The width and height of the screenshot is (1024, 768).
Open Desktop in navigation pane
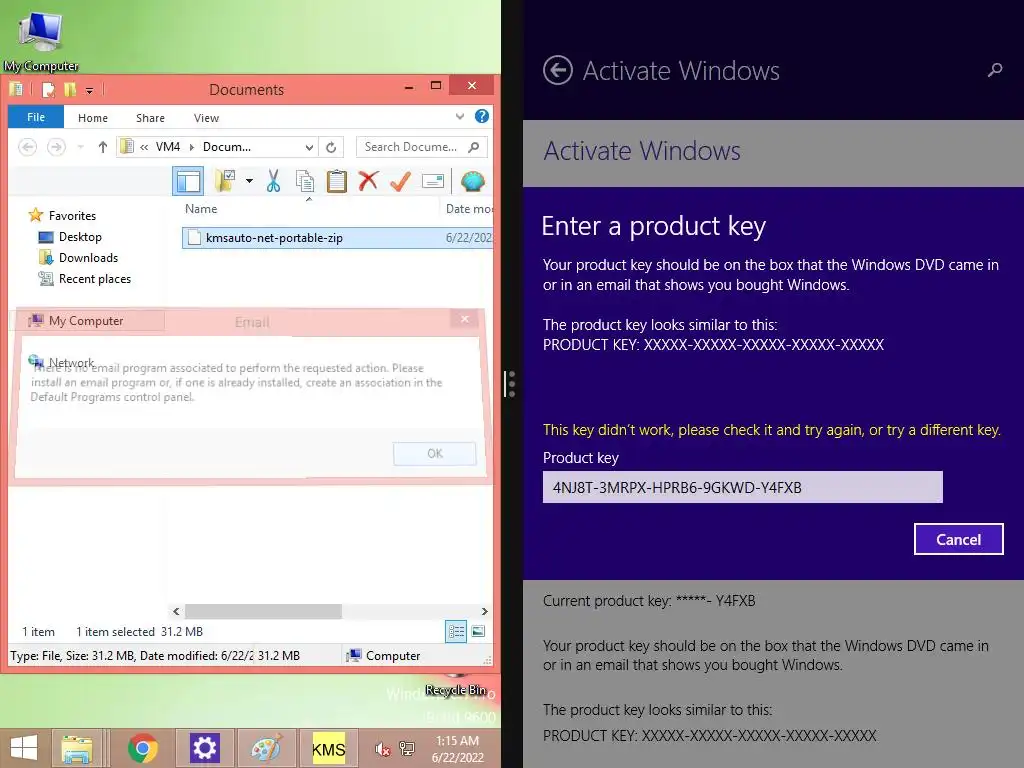click(80, 236)
